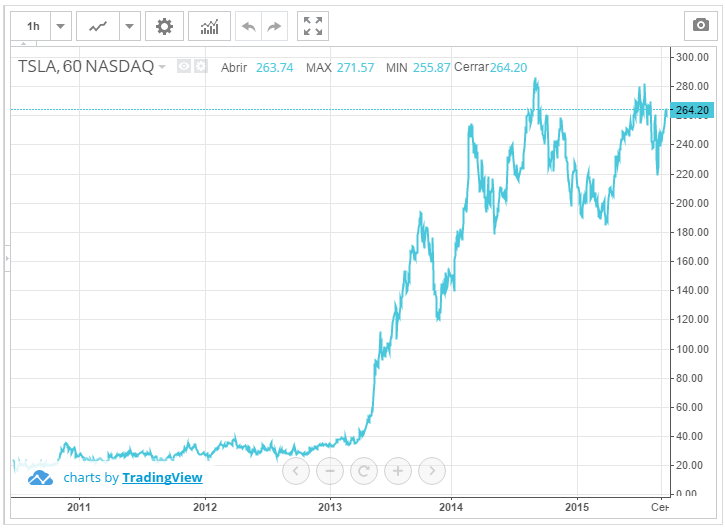Undo the last chart change
This screenshot has width=725, height=531.
(249, 26)
